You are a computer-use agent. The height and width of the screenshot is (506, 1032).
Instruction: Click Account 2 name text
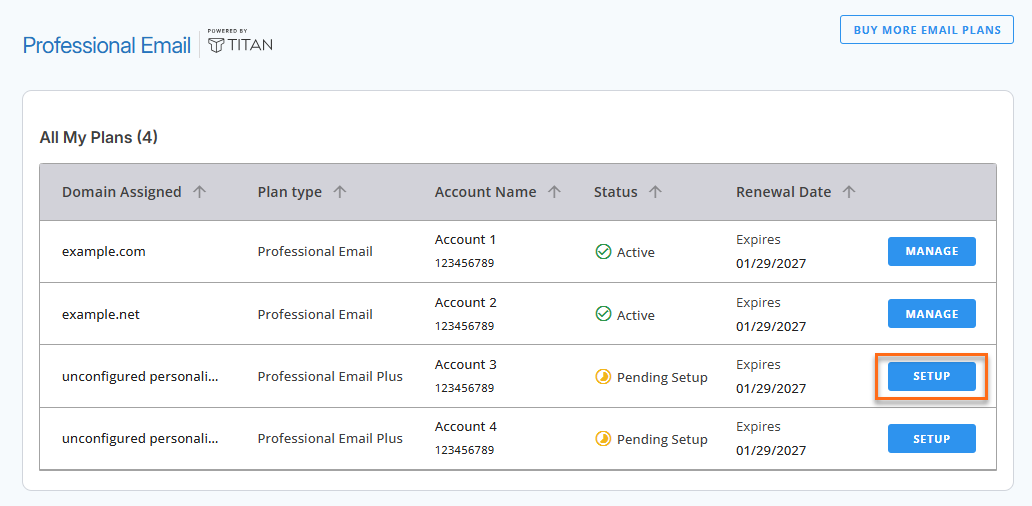tap(465, 303)
